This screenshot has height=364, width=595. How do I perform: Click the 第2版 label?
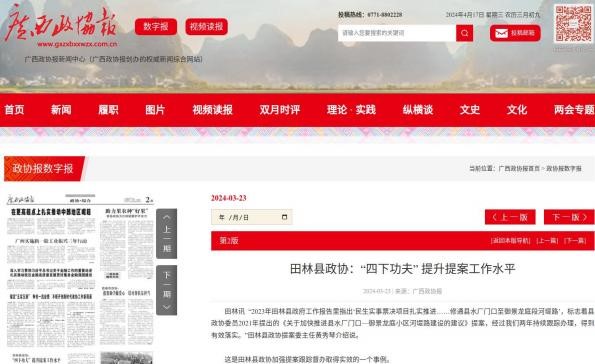(x=229, y=241)
